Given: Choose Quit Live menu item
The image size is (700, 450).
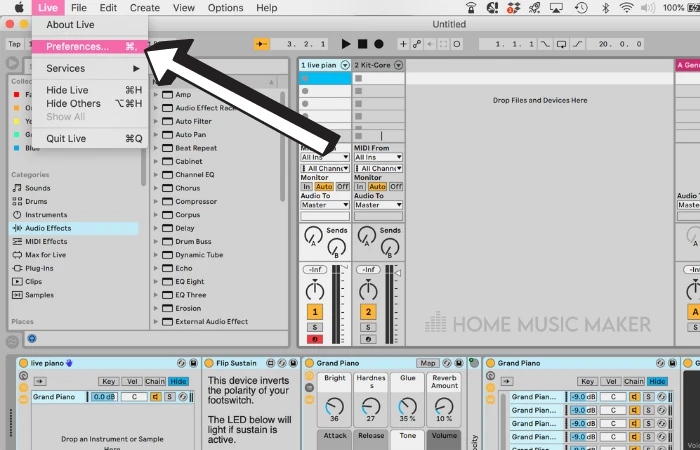Looking at the screenshot, I should click(x=90, y=138).
